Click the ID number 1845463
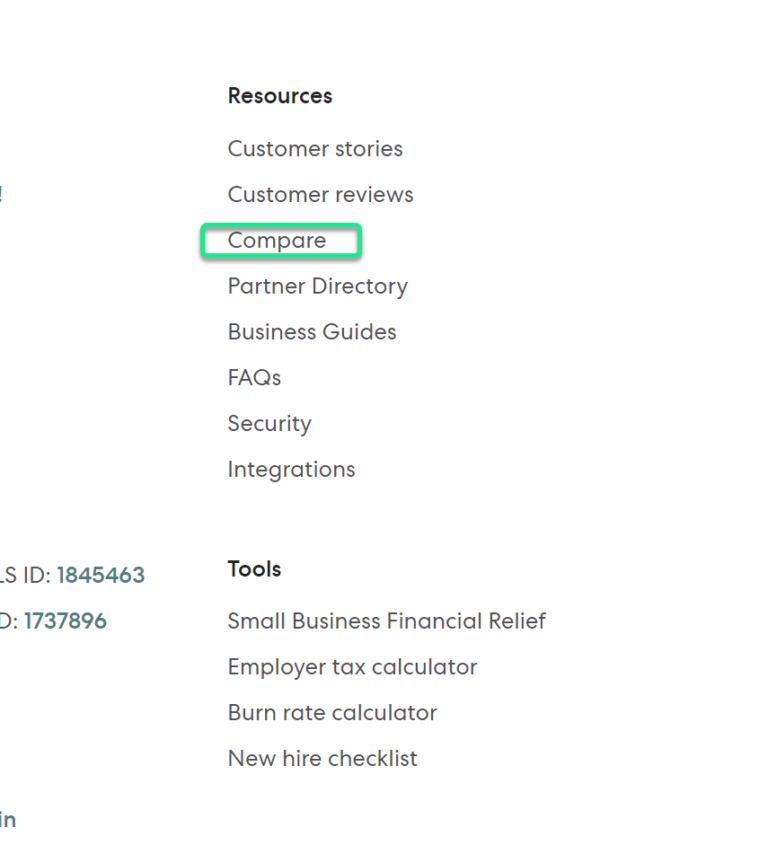 tap(100, 576)
